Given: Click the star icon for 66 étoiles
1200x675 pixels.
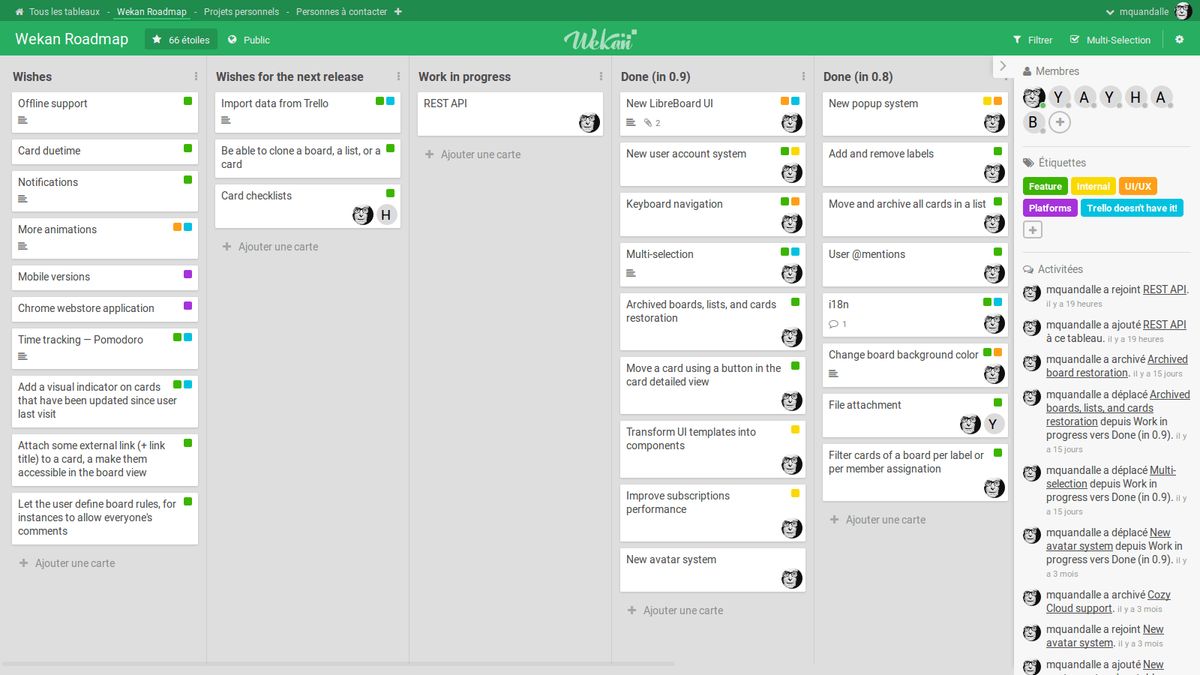Looking at the screenshot, I should coord(156,40).
